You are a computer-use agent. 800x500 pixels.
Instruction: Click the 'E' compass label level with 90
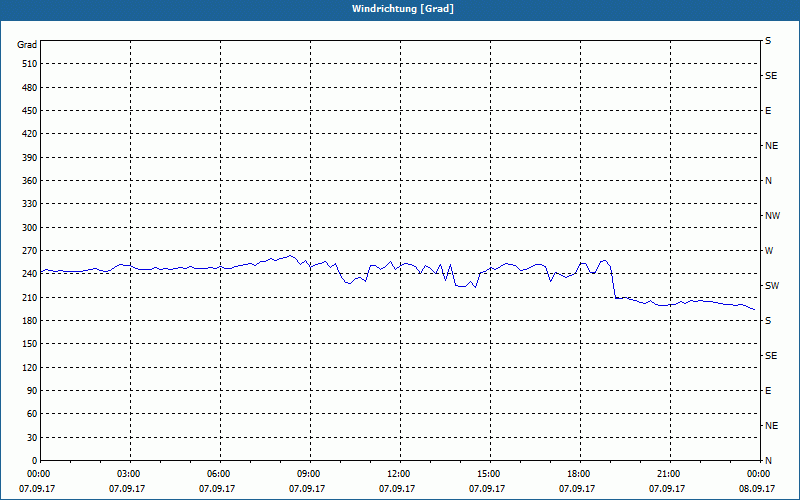[x=768, y=391]
